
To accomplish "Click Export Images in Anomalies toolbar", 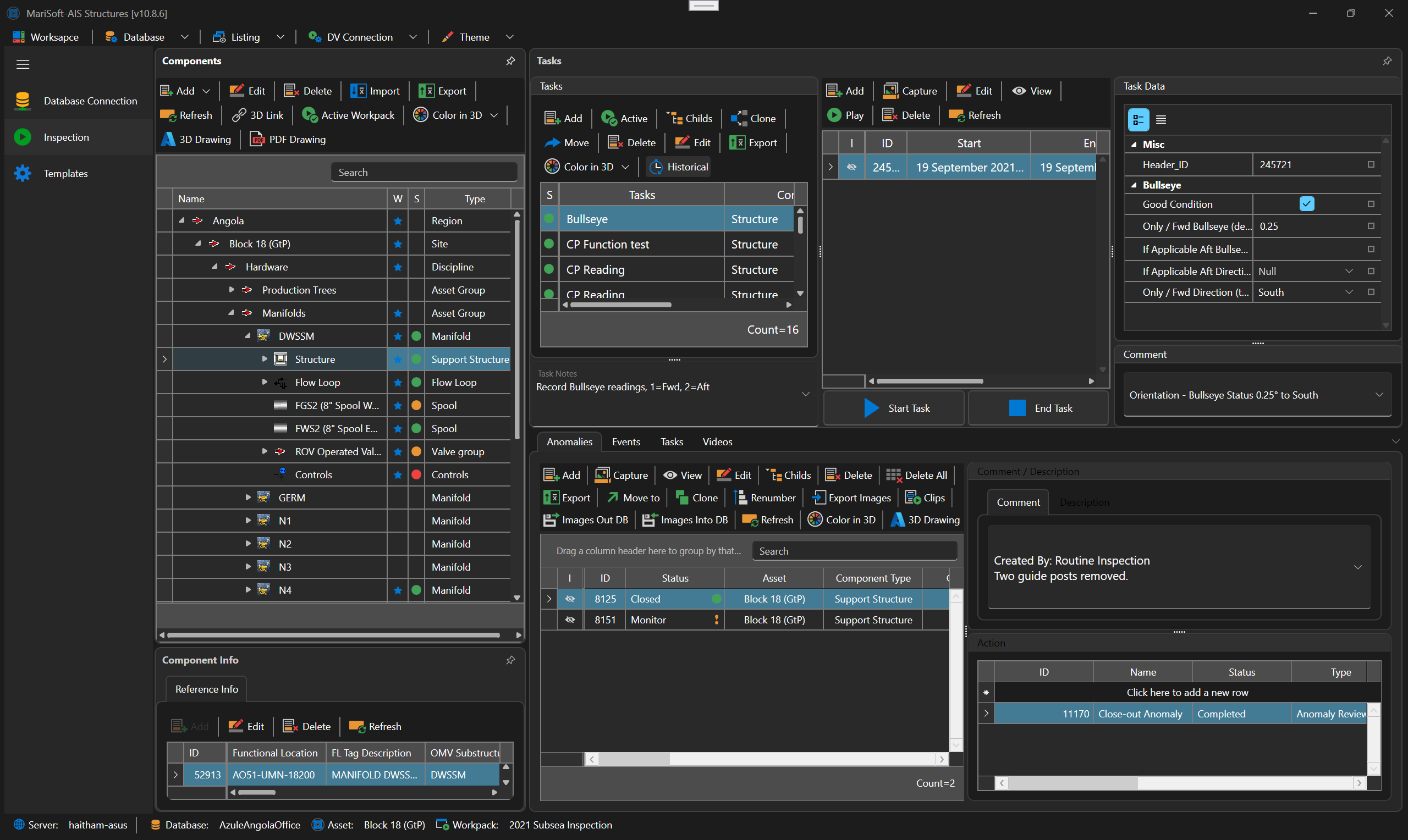I will [851, 498].
